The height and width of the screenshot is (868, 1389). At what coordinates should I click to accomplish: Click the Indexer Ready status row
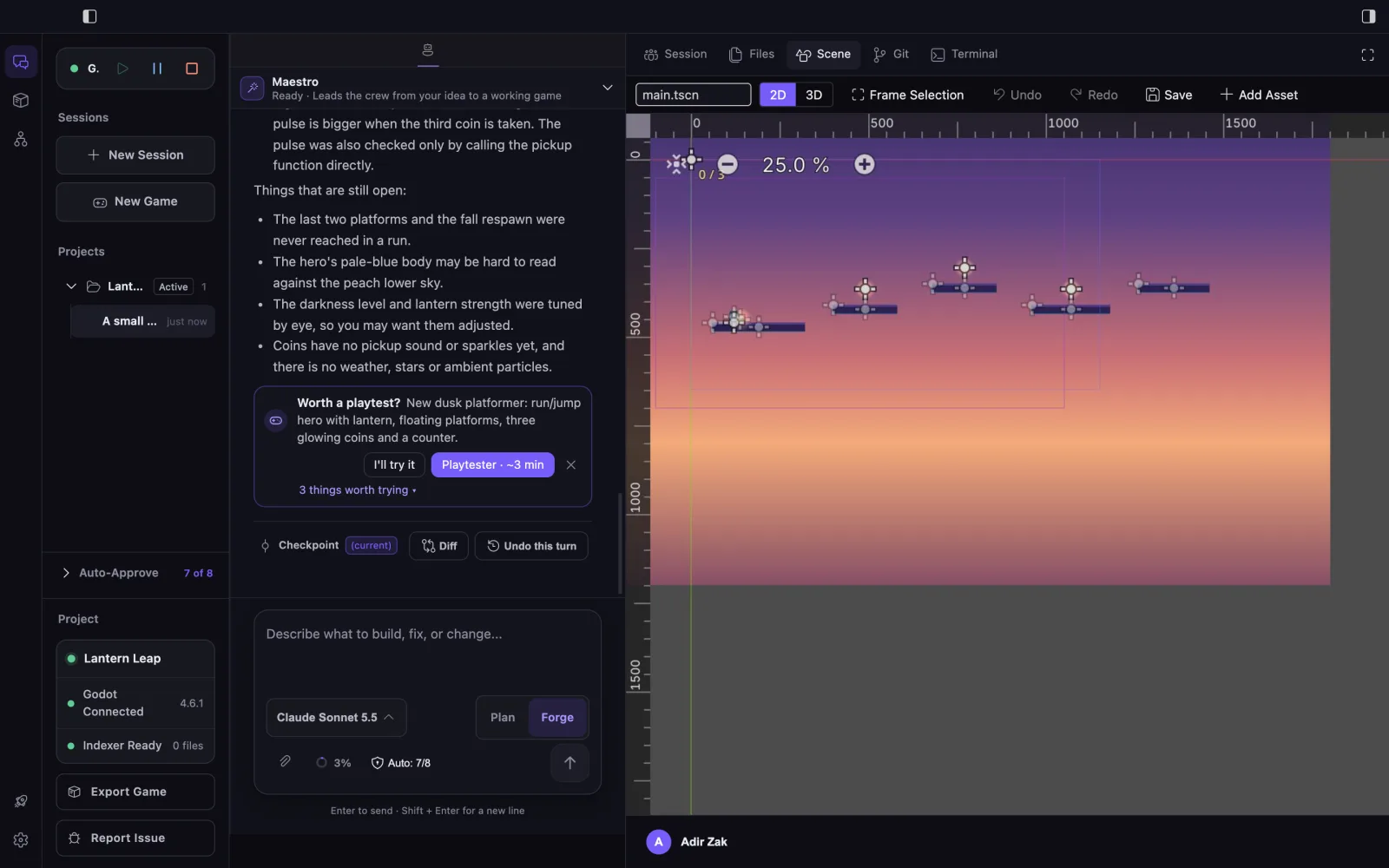pyautogui.click(x=135, y=746)
